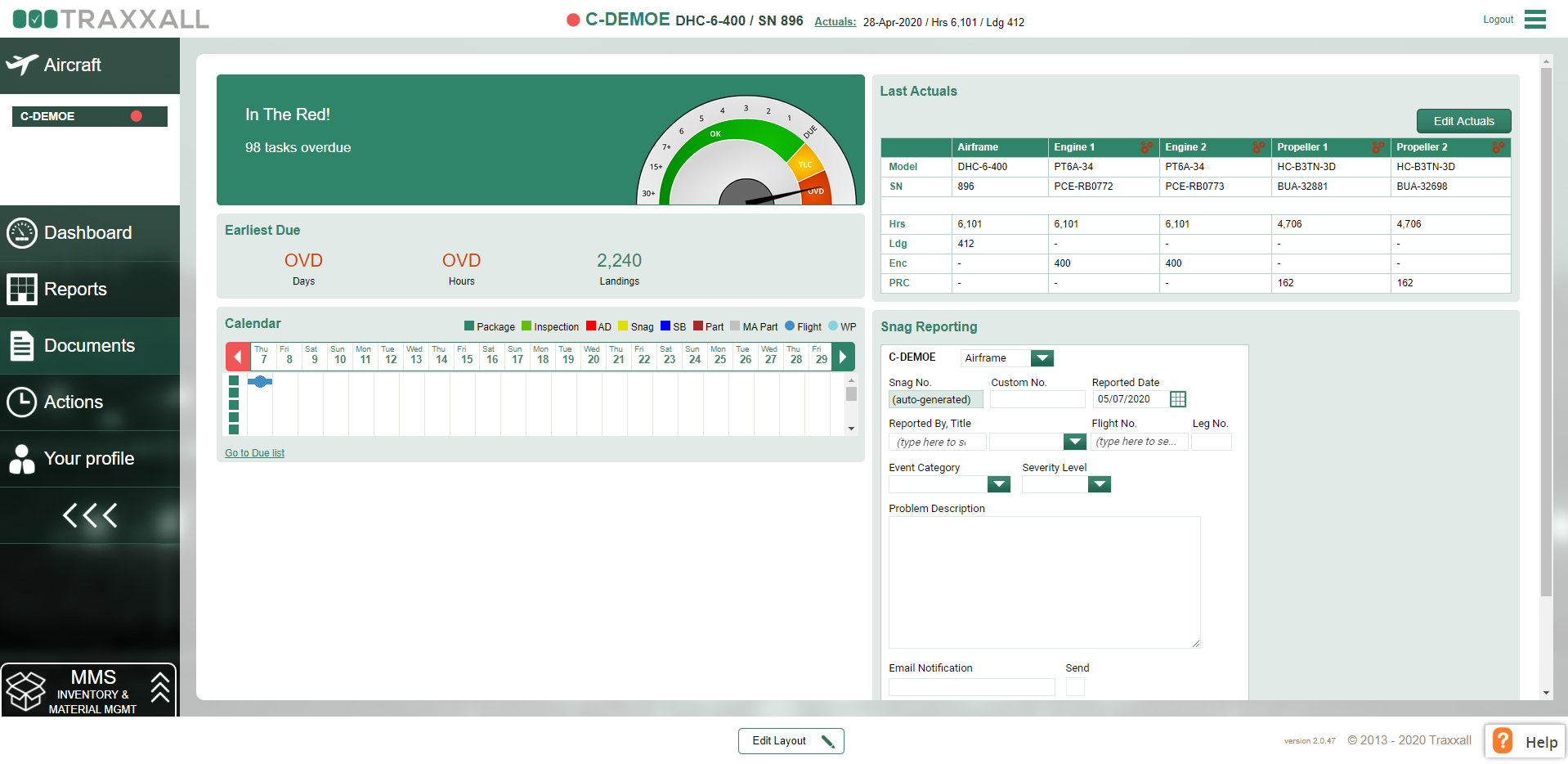1568x764 pixels.
Task: Click the Logout link
Action: pyautogui.click(x=1498, y=20)
